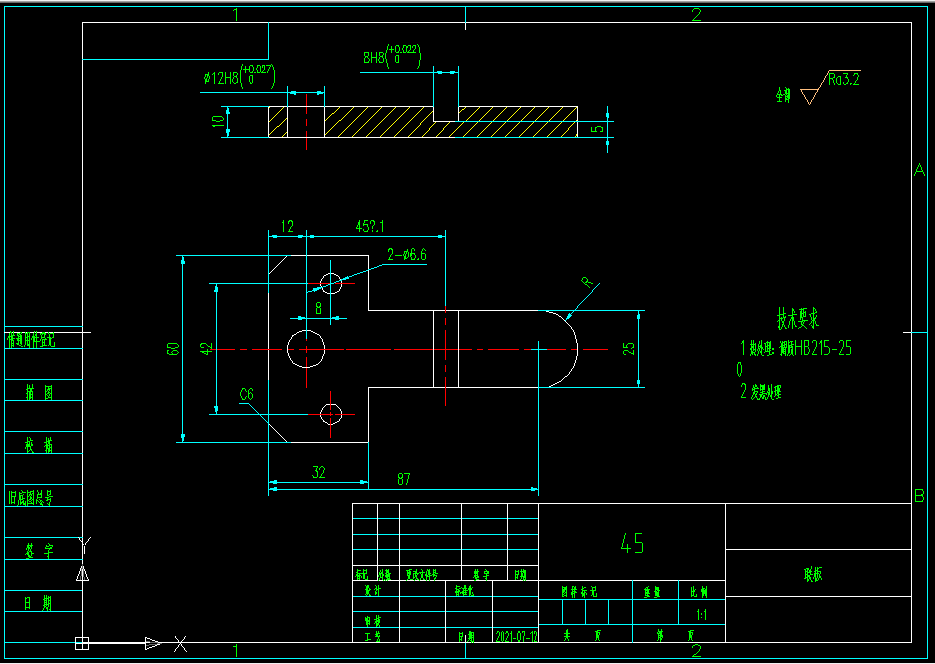Select the 5 slot depth dimension

coord(599,128)
